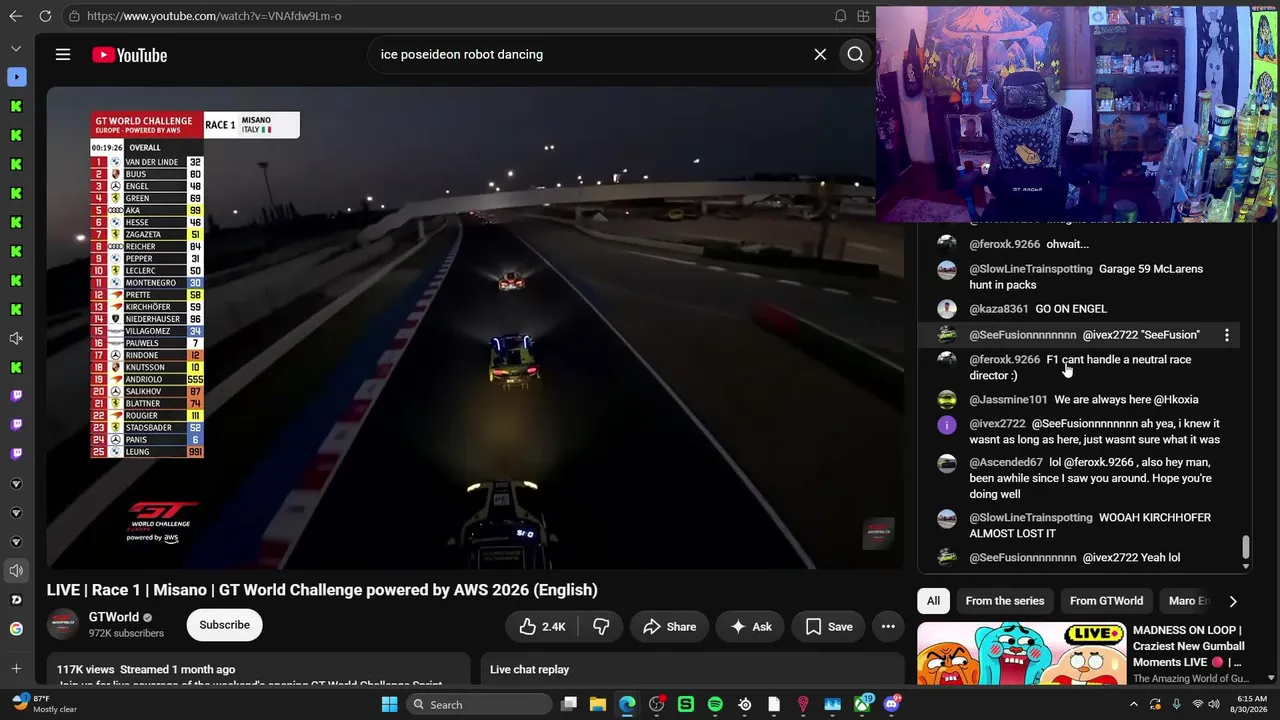View site information icon beside the URL
Image resolution: width=1280 pixels, height=720 pixels.
[x=74, y=16]
